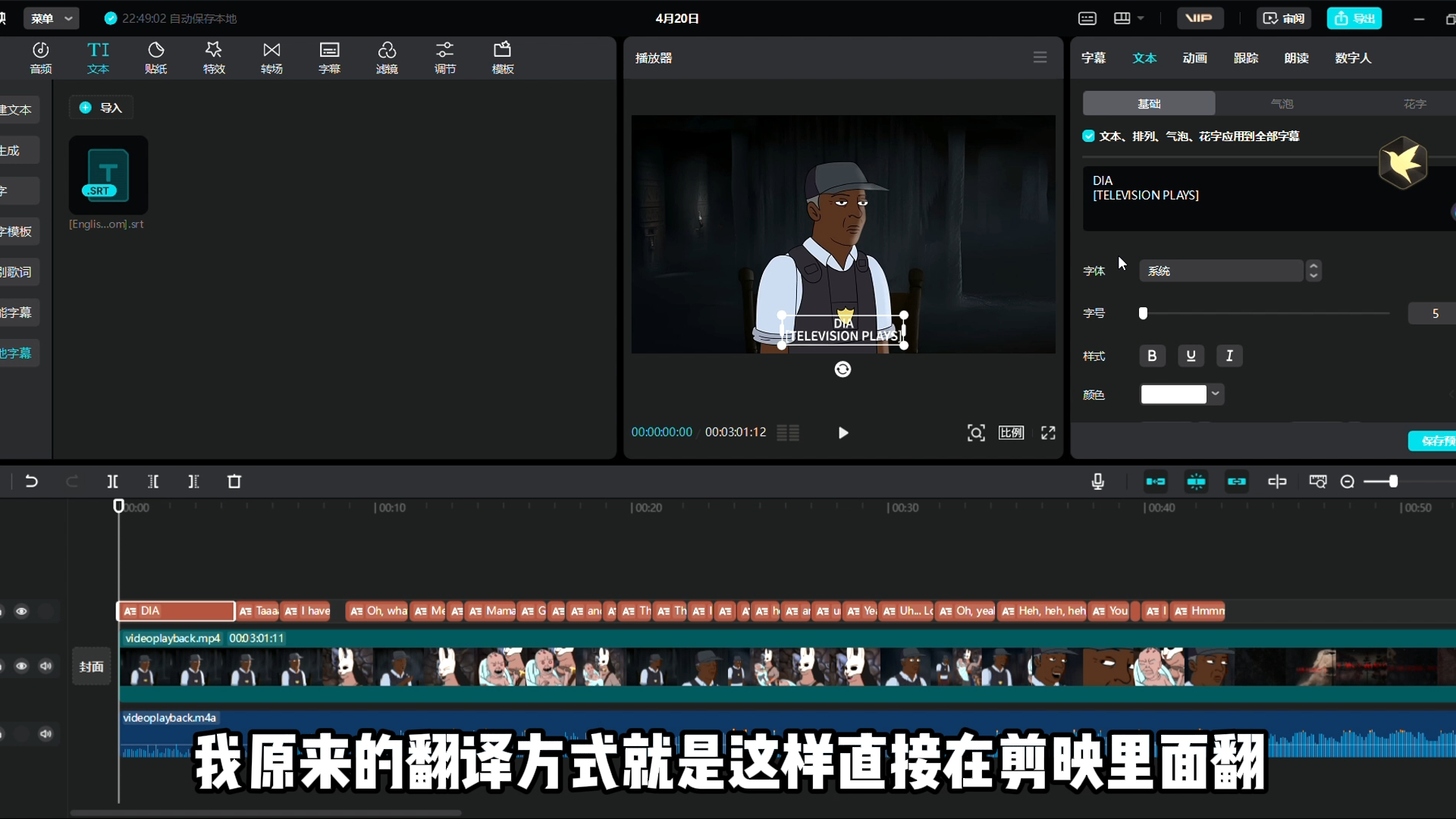Toggle linkage icon on timeline toolbar
Image resolution: width=1456 pixels, height=819 pixels.
click(x=1237, y=482)
